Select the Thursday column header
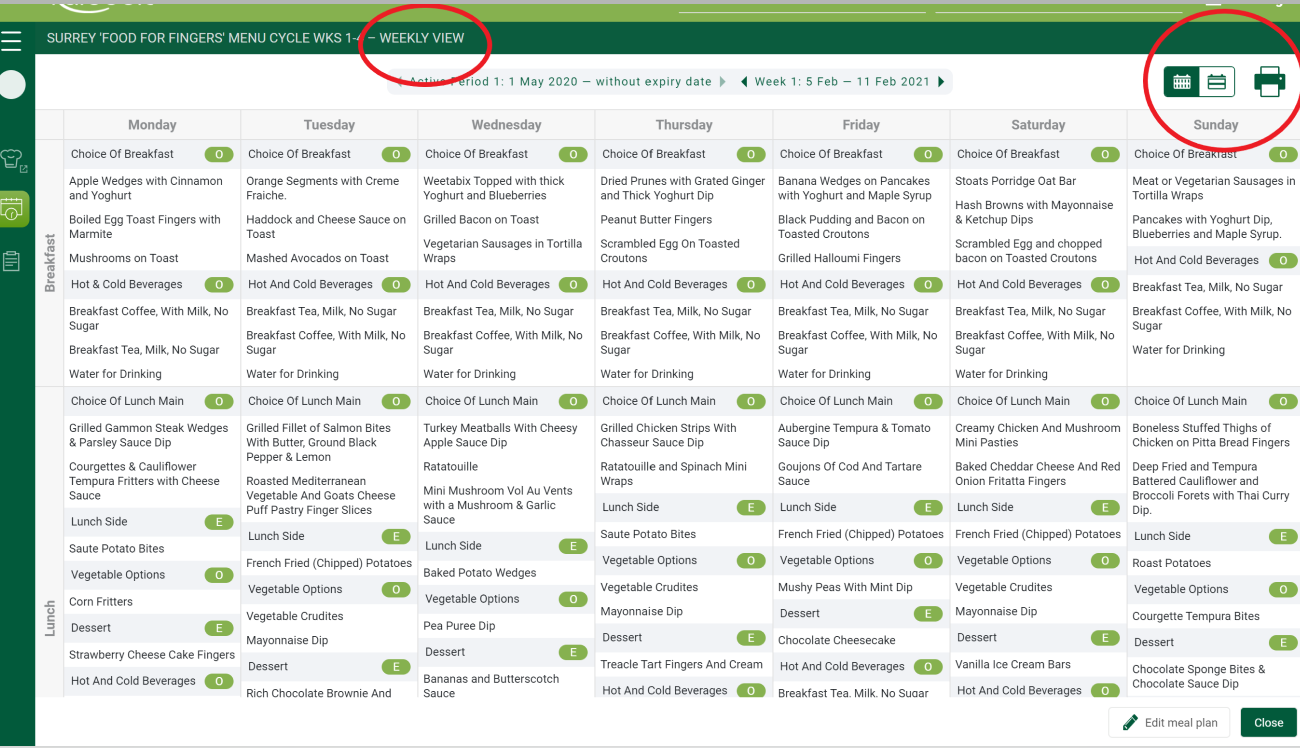Viewport: 1300px width, 748px height. (x=684, y=125)
